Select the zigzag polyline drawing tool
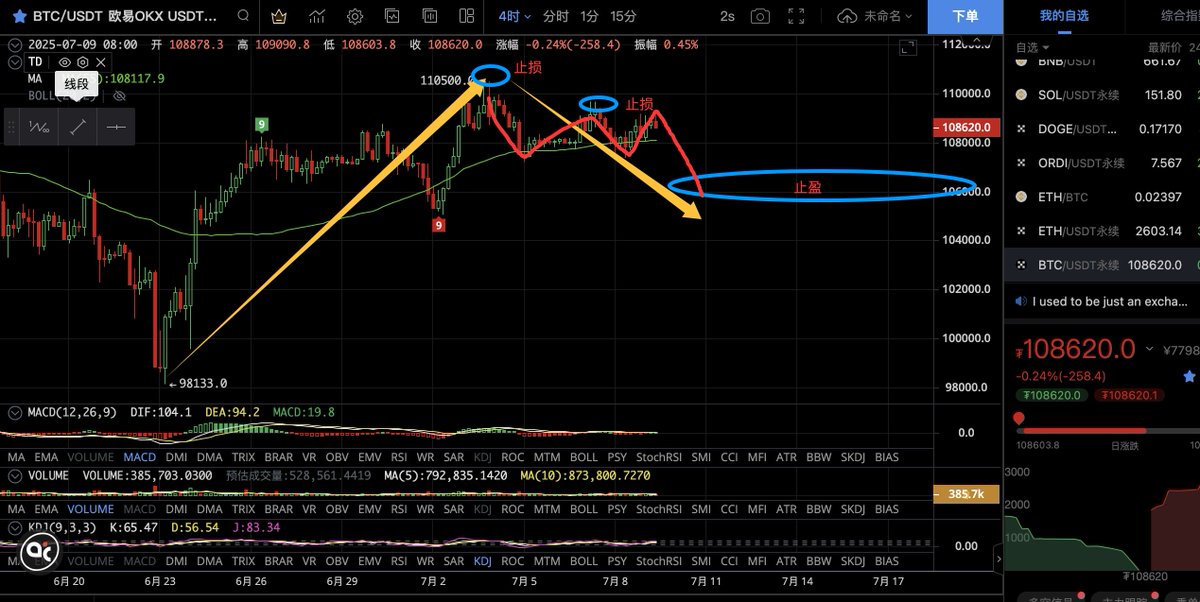The width and height of the screenshot is (1200, 602). [x=40, y=127]
